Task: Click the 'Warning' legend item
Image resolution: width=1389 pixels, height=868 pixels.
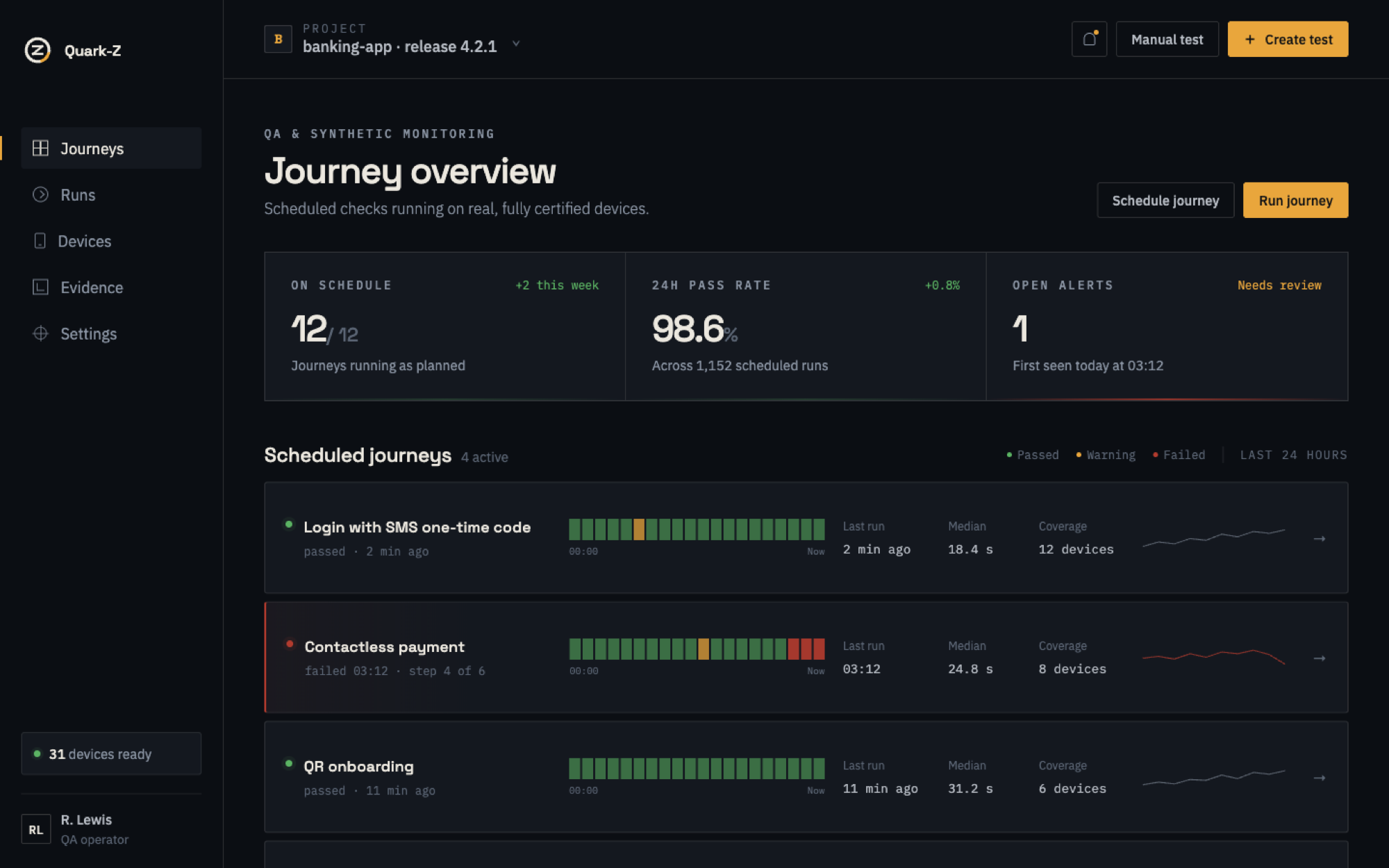Action: pos(1106,455)
